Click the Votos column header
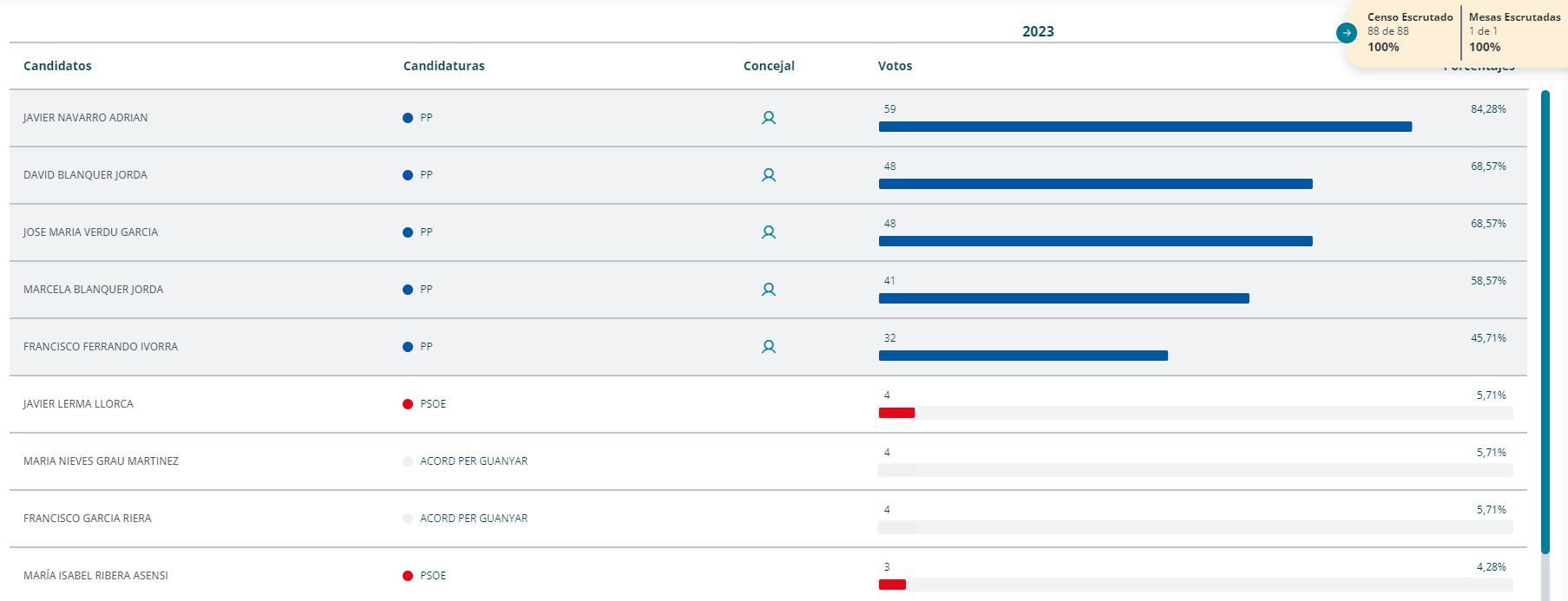Image resolution: width=1568 pixels, height=601 pixels. point(895,66)
